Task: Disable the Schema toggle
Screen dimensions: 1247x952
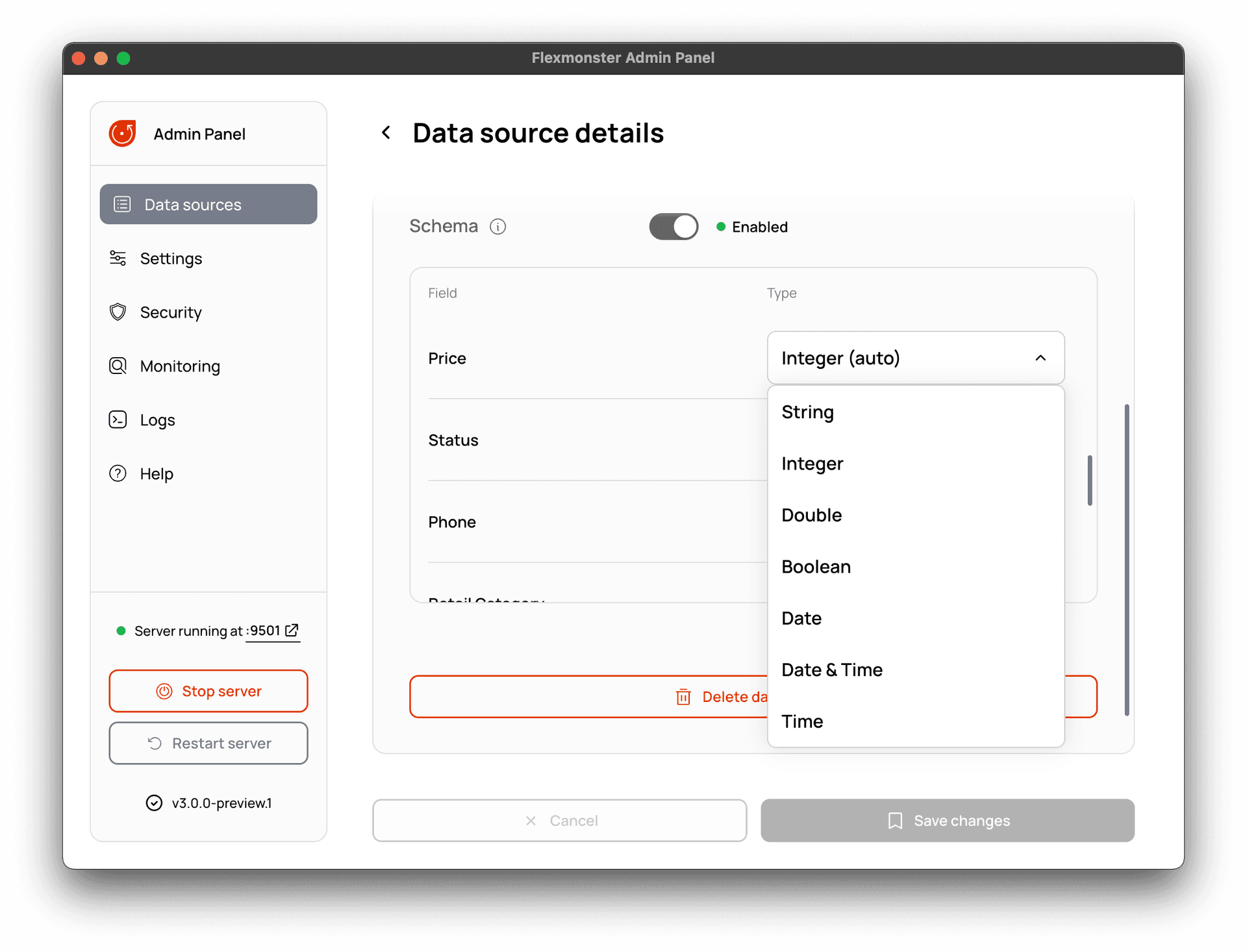Action: pos(674,226)
